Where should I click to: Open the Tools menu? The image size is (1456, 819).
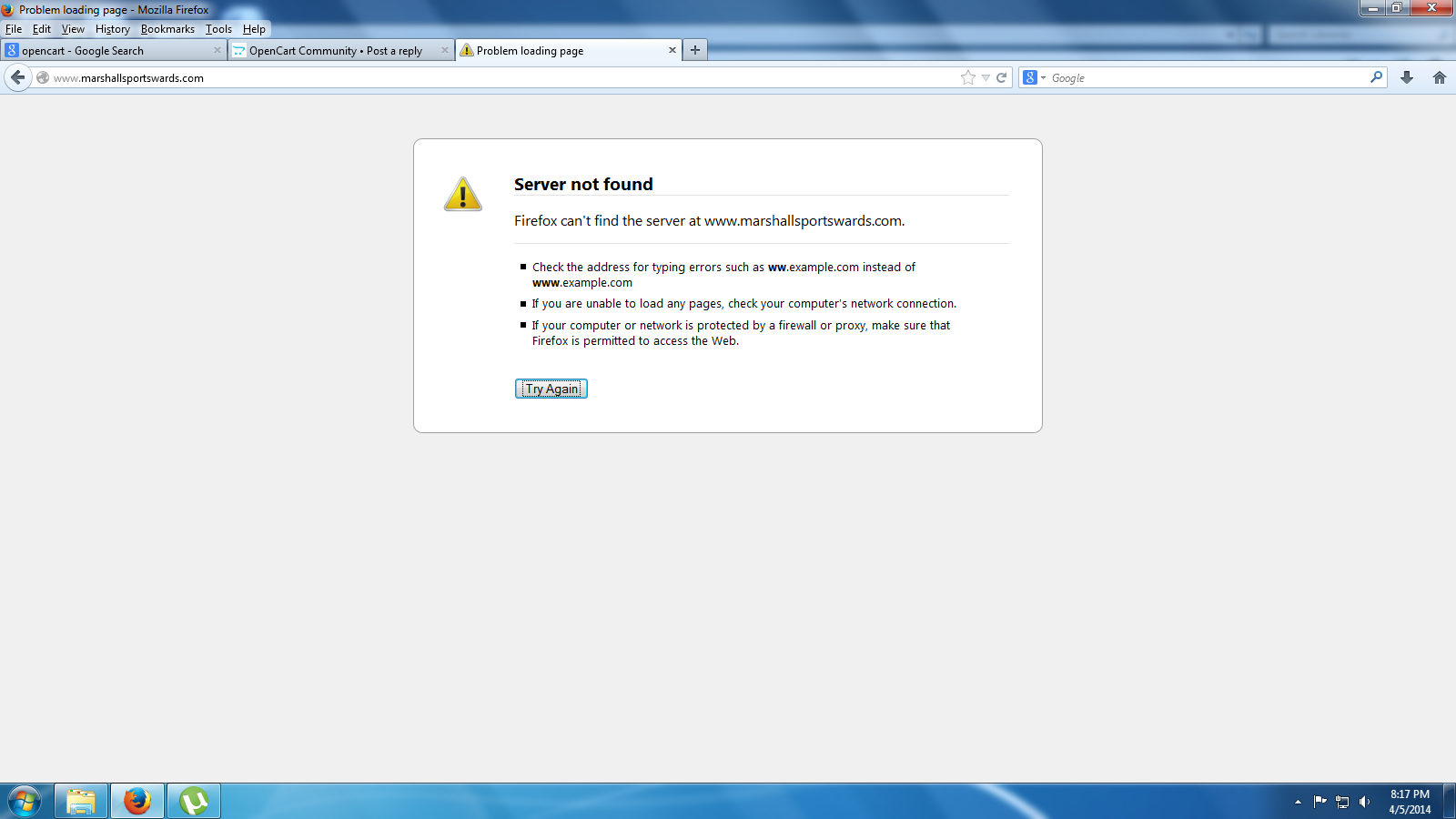click(218, 29)
